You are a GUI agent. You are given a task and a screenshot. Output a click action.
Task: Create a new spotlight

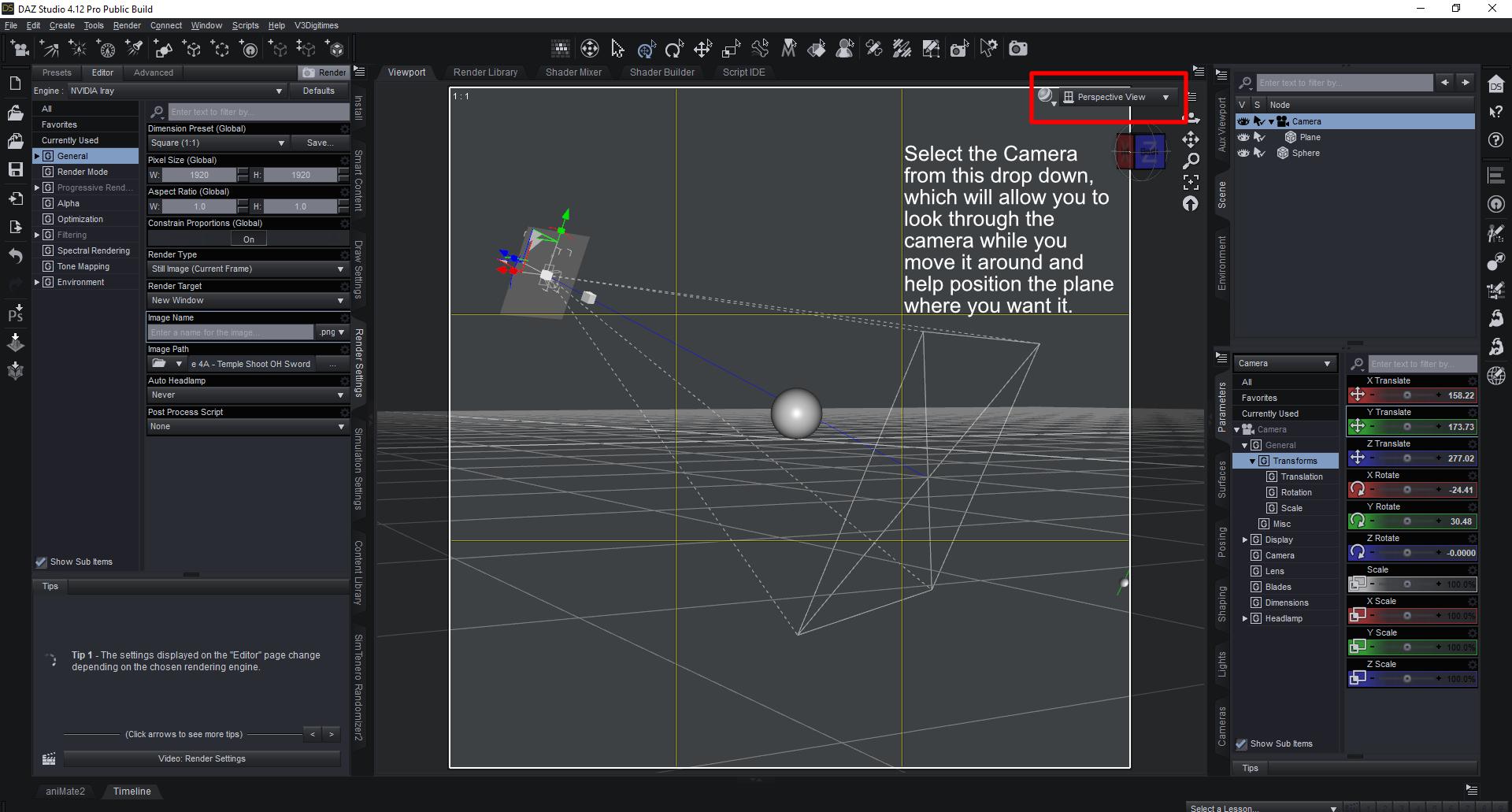coord(135,49)
